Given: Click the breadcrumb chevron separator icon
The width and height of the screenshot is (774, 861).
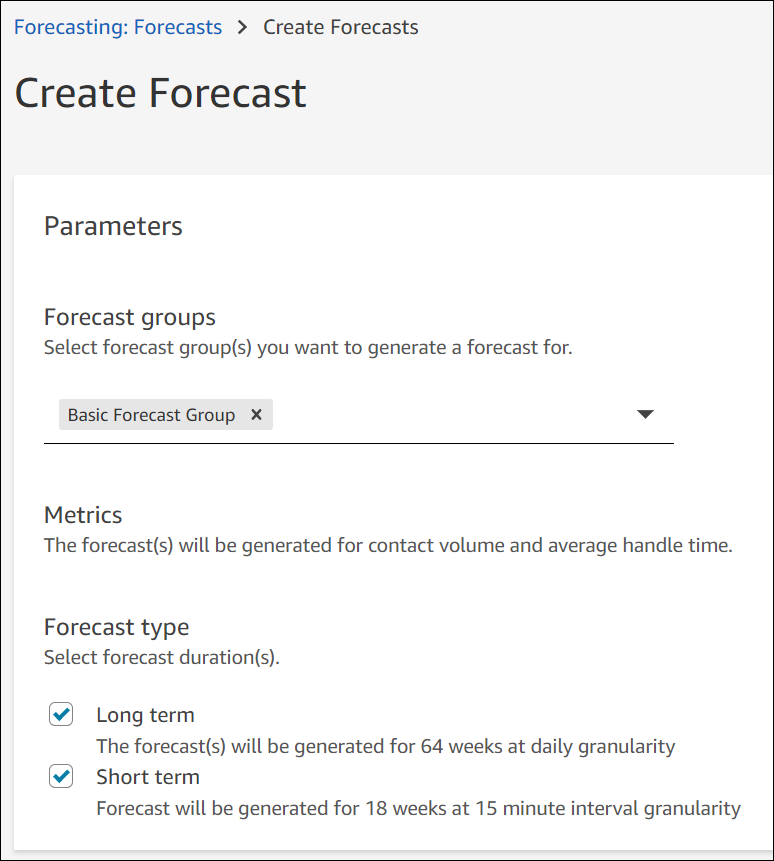Looking at the screenshot, I should pyautogui.click(x=241, y=27).
